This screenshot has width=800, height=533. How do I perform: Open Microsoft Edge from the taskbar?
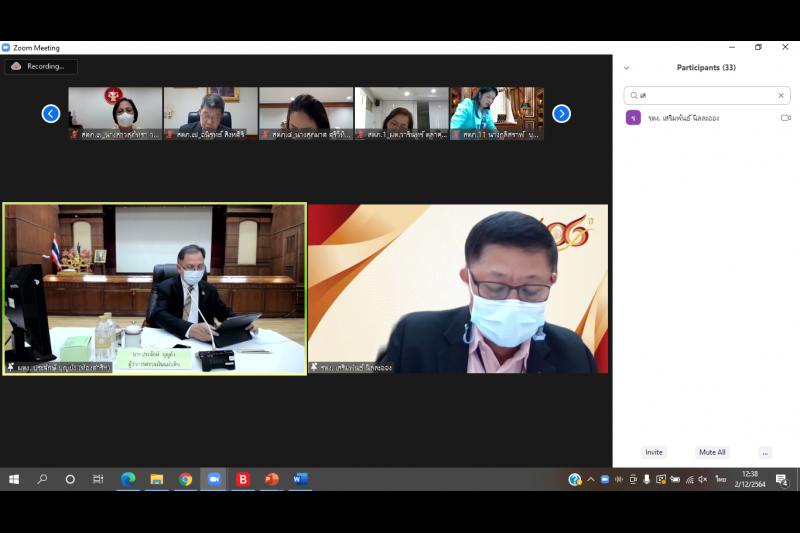(128, 479)
